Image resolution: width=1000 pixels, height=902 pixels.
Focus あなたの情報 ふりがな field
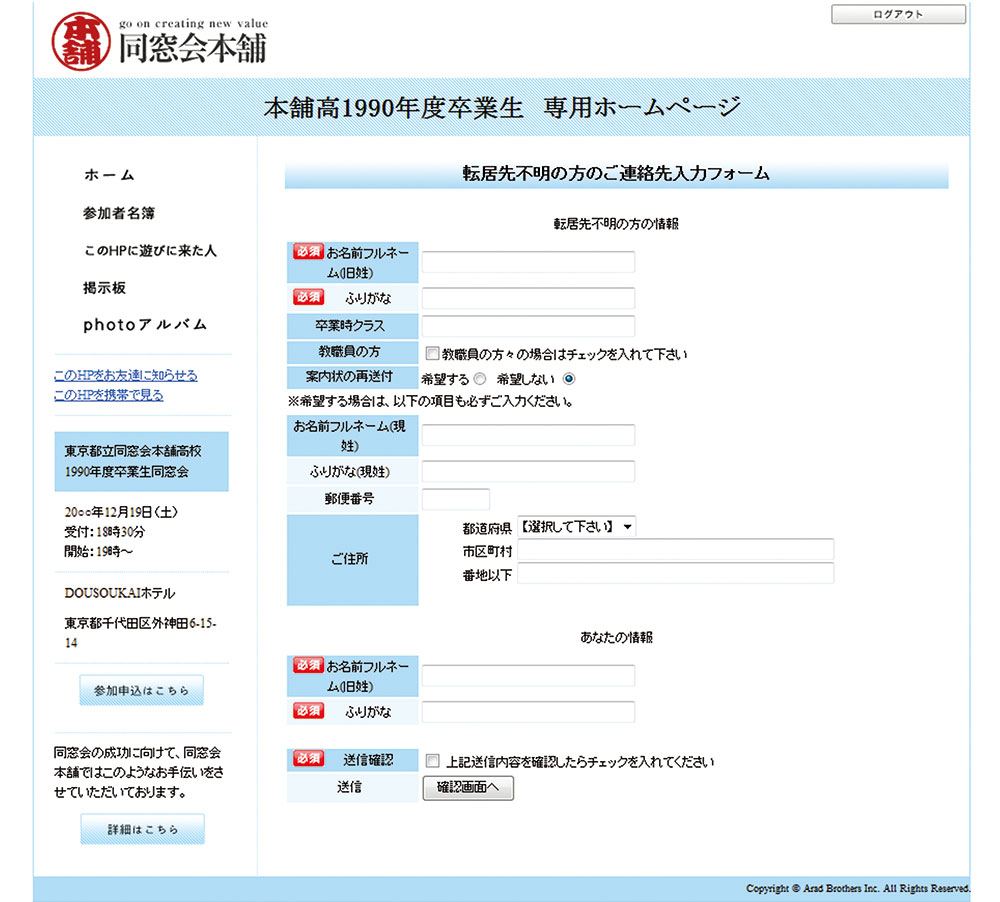click(x=528, y=712)
